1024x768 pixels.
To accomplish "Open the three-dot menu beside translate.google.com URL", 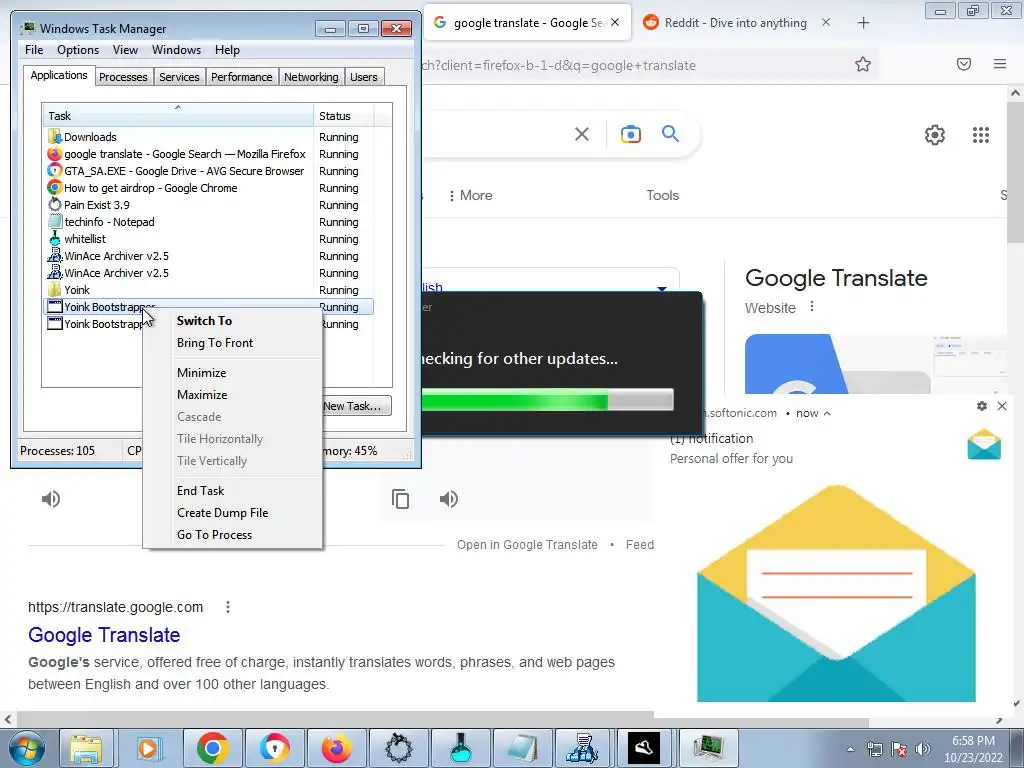I will click(228, 607).
